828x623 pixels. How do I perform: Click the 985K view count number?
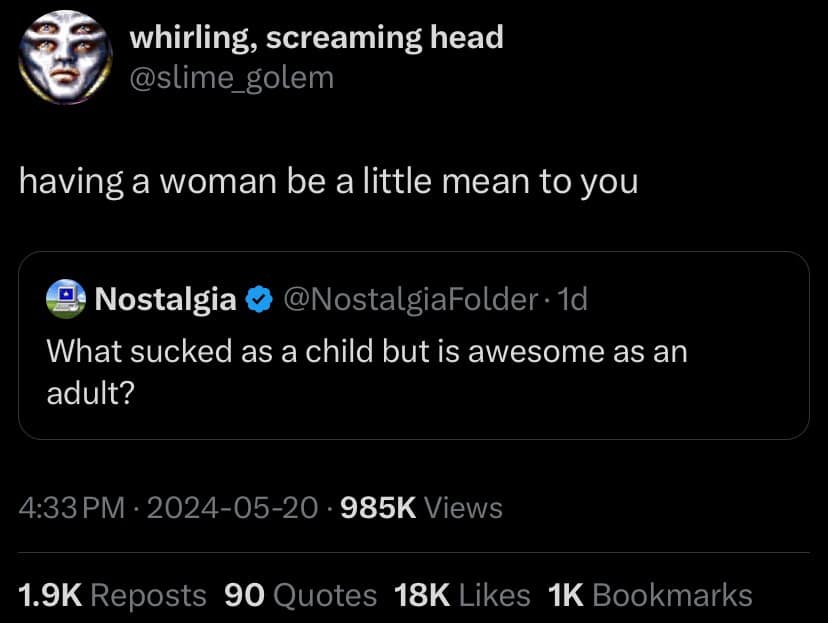point(378,508)
